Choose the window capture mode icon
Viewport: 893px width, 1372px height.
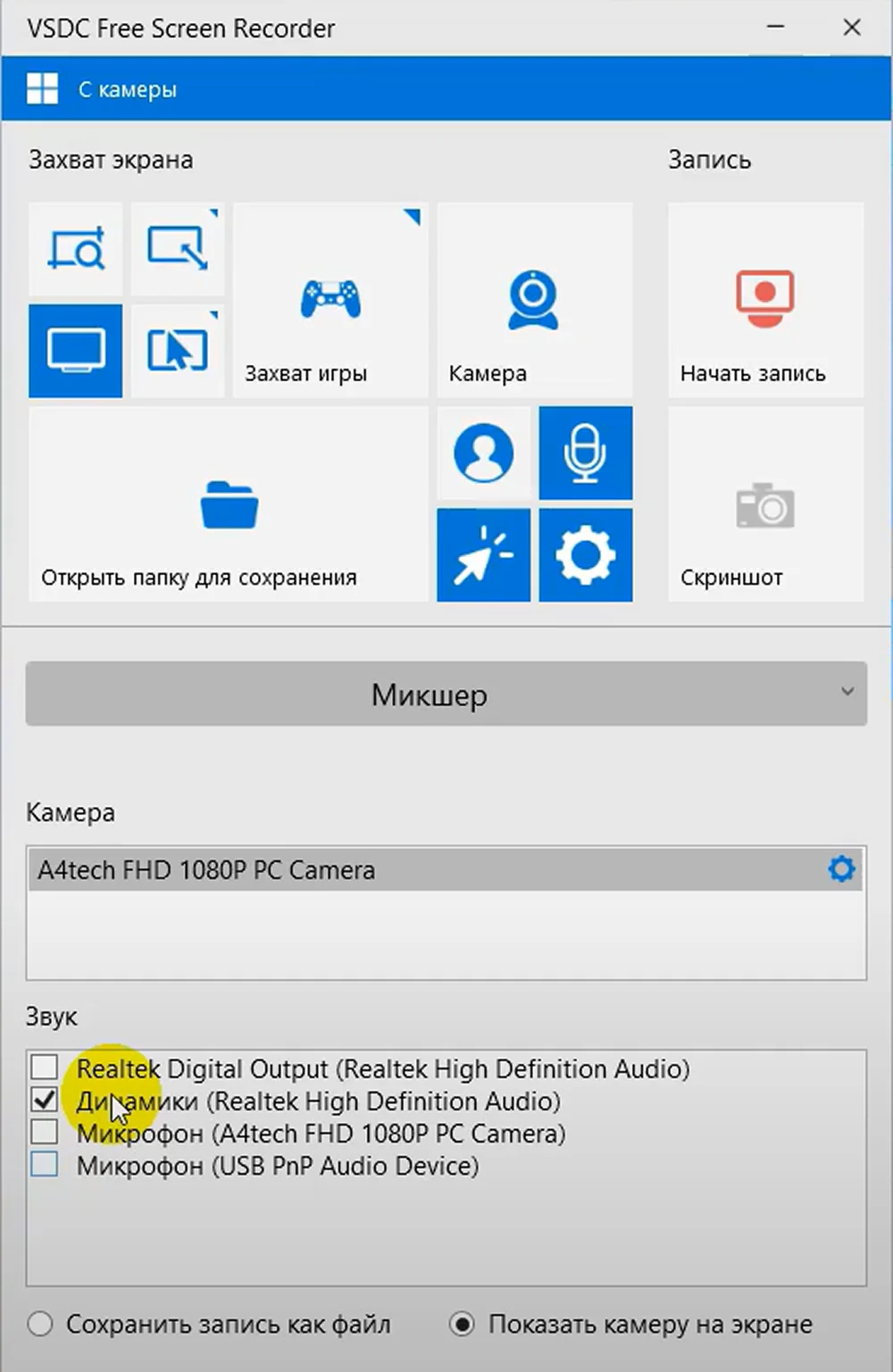pyautogui.click(x=178, y=351)
